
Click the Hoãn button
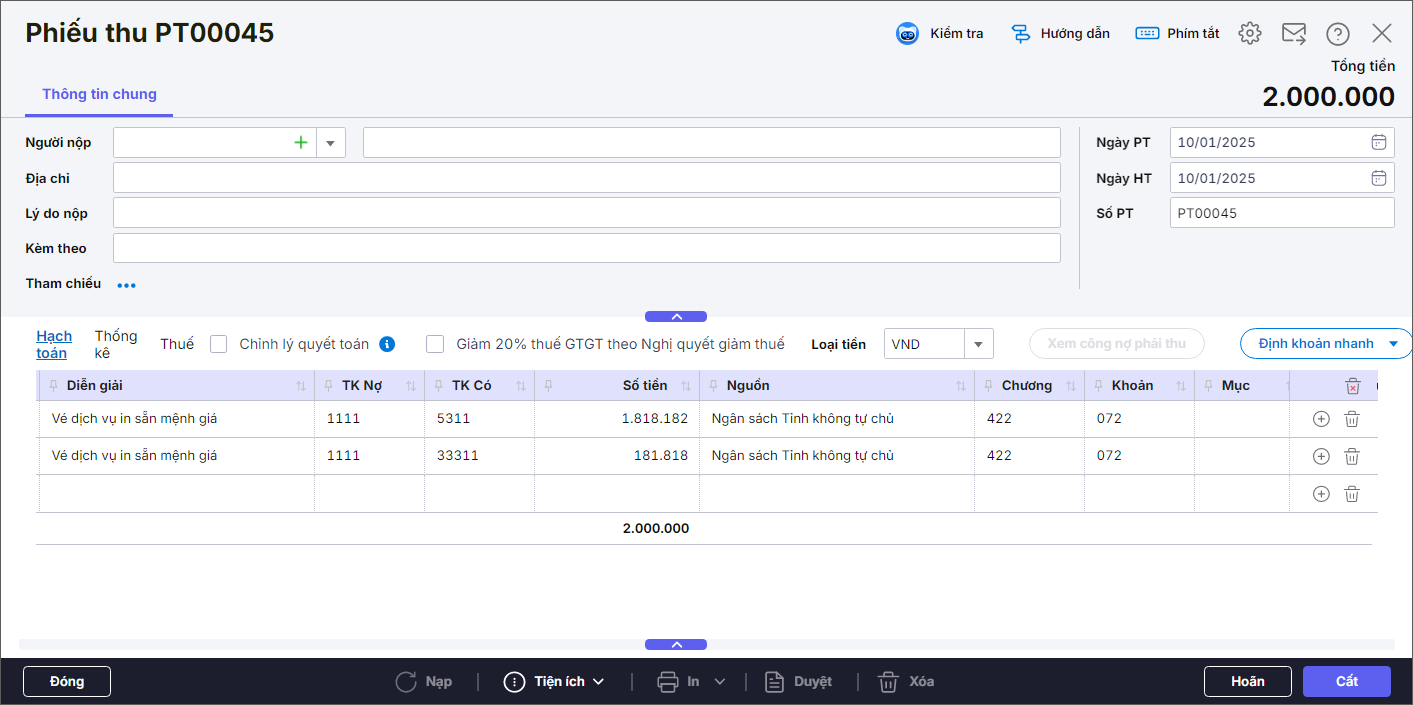(1247, 681)
